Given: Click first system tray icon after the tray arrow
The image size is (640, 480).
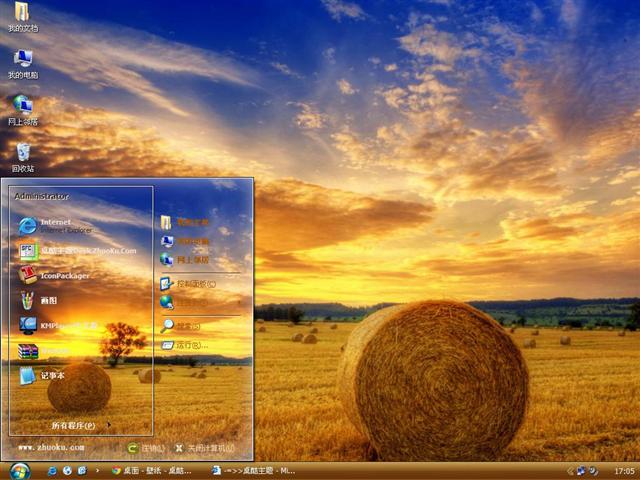Looking at the screenshot, I should click(581, 471).
